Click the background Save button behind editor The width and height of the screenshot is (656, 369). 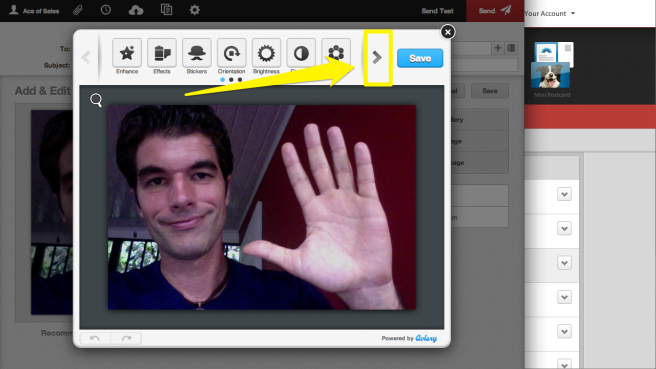[490, 91]
